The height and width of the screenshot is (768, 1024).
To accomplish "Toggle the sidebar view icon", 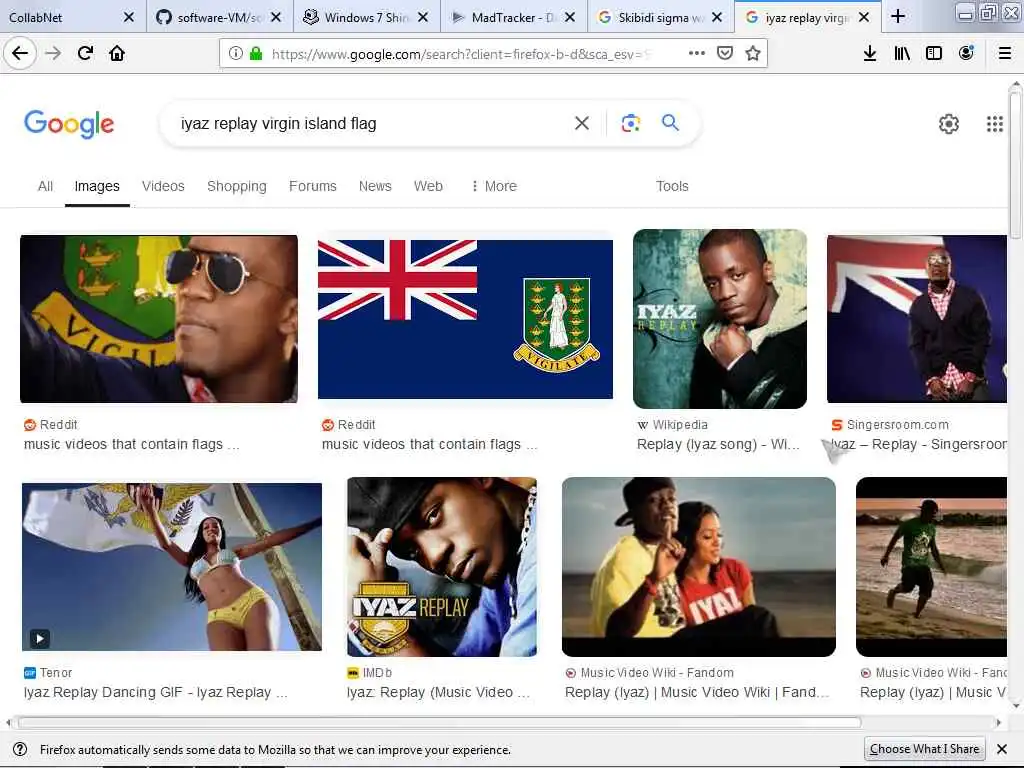I will tap(934, 53).
